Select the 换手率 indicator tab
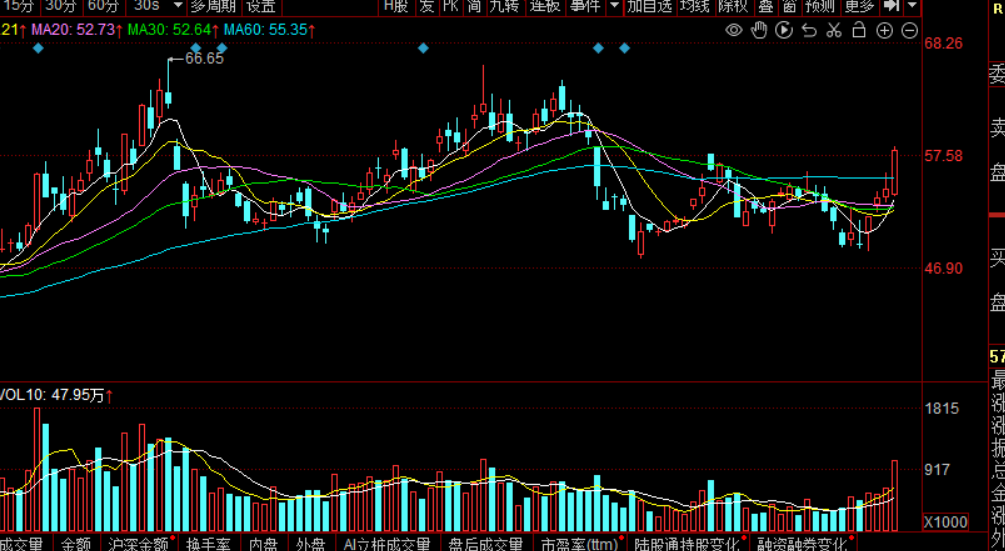 pos(208,544)
